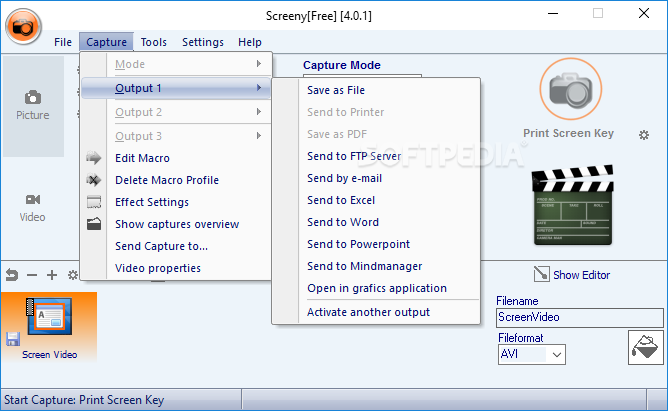
Task: Expand the Output 3 submenu arrow
Action: (x=259, y=136)
